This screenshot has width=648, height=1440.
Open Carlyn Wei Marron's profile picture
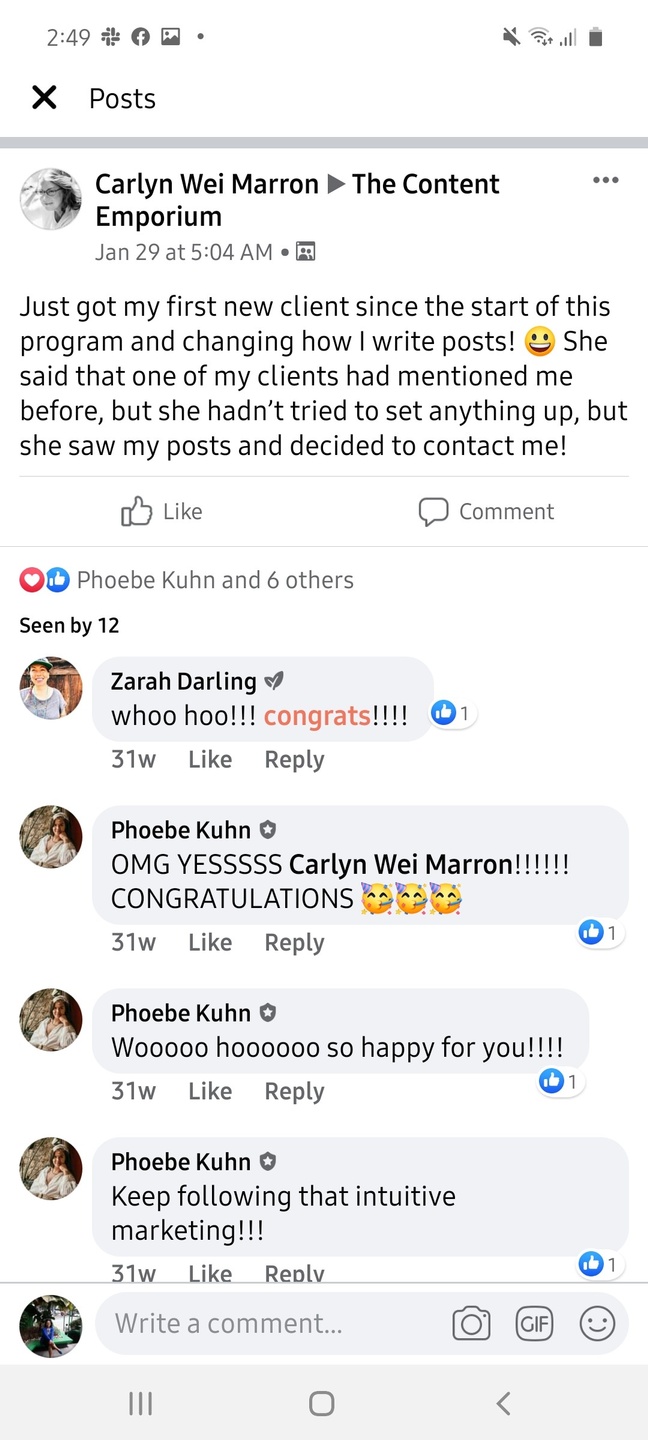click(51, 199)
